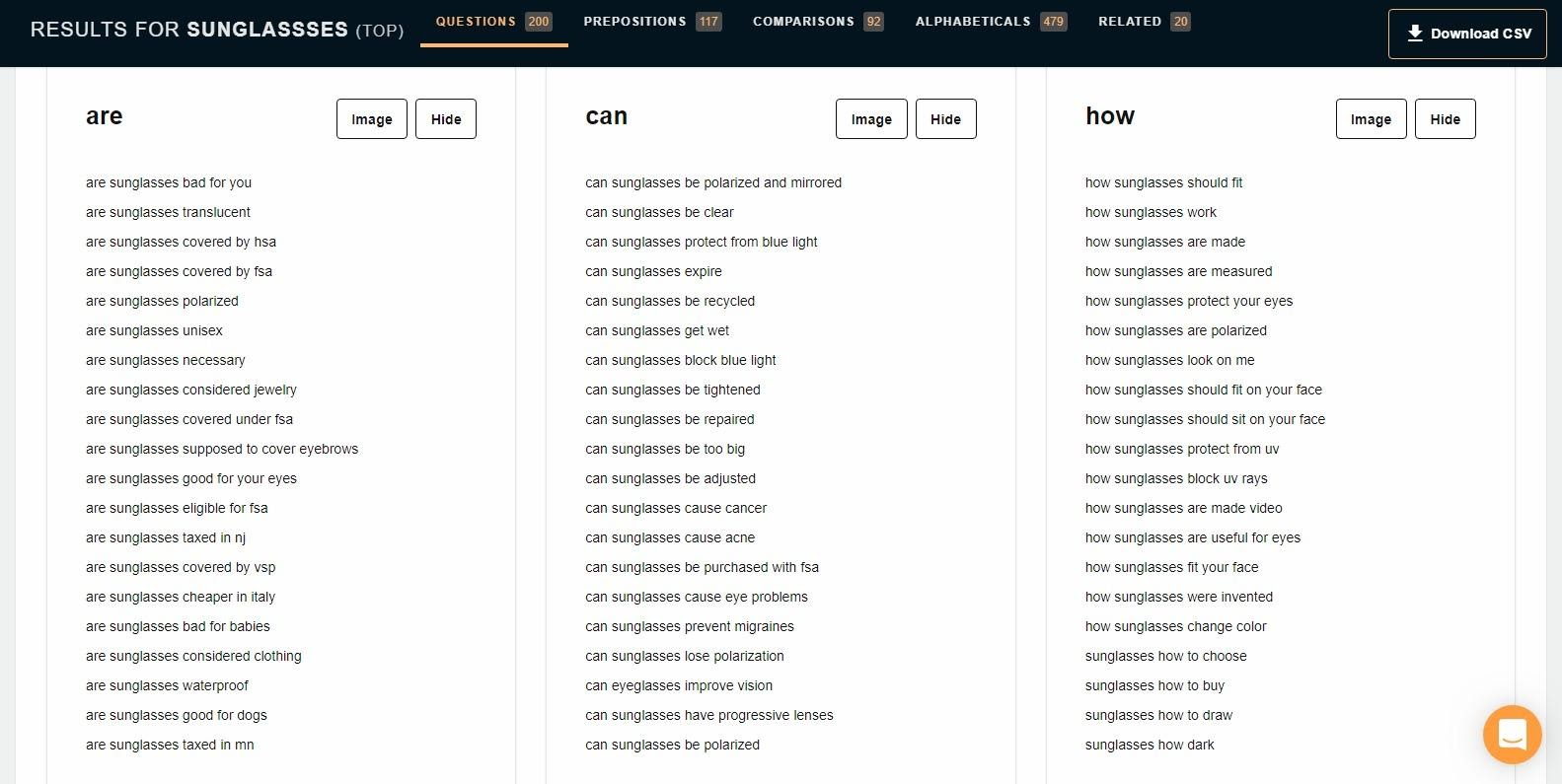Switch to the Prepositions tab
The image size is (1562, 784).
[x=651, y=22]
